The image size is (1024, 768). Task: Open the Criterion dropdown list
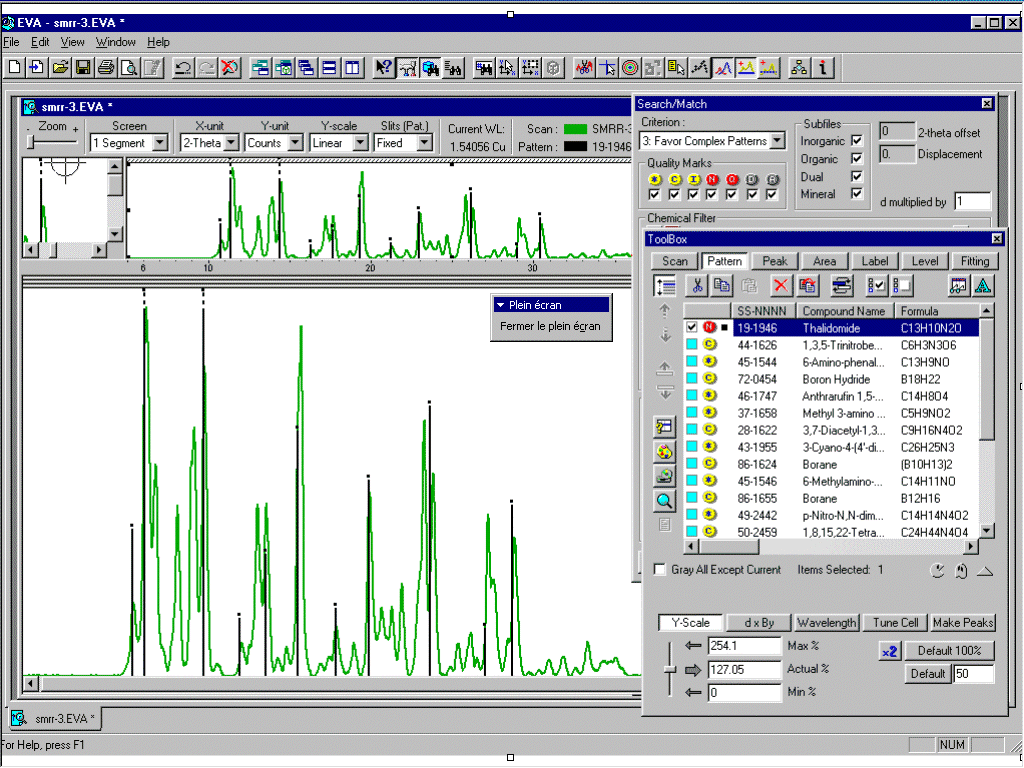777,141
